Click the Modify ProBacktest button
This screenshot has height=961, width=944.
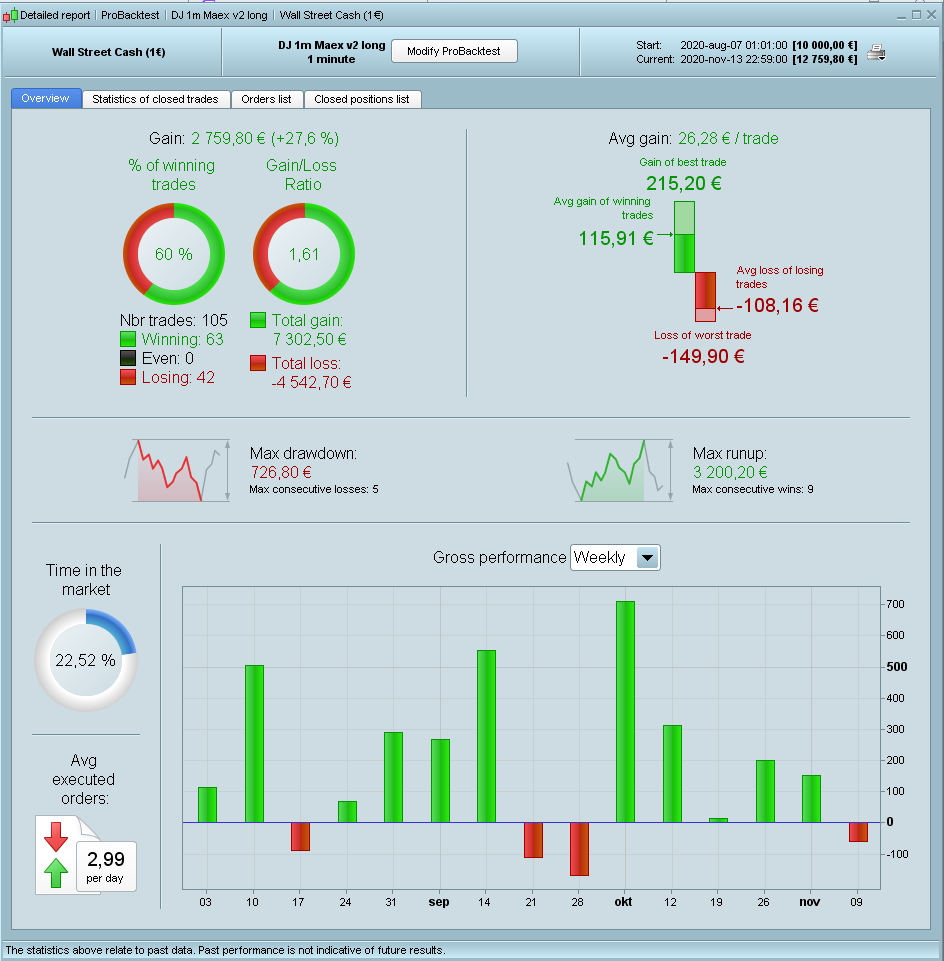454,51
